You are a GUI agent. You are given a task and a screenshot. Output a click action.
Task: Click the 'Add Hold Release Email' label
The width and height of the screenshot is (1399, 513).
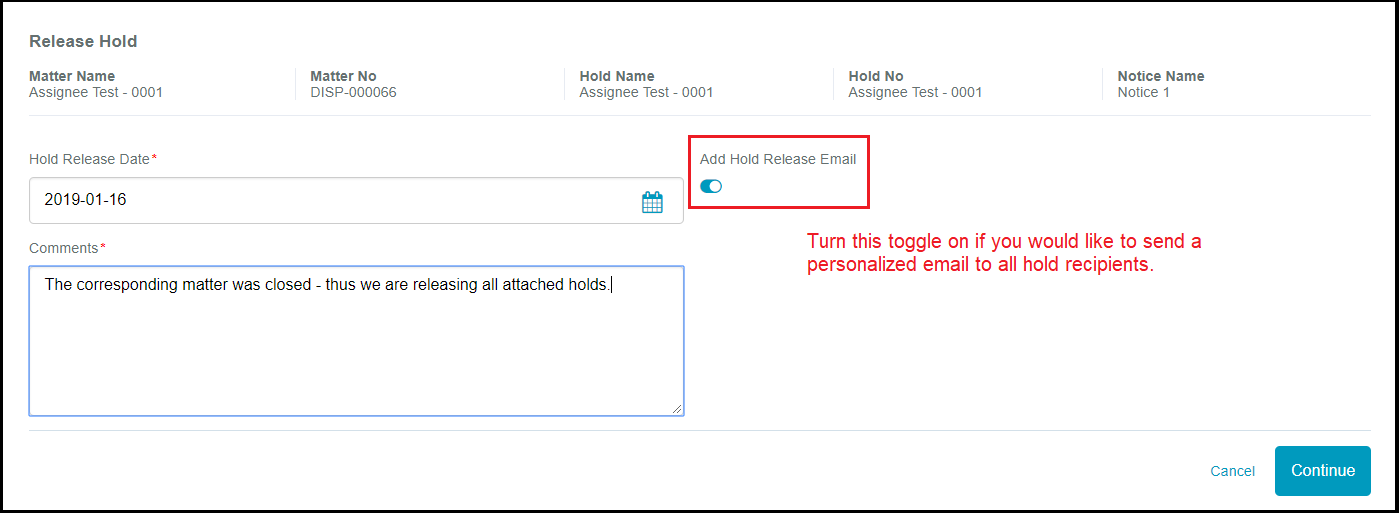(x=778, y=159)
